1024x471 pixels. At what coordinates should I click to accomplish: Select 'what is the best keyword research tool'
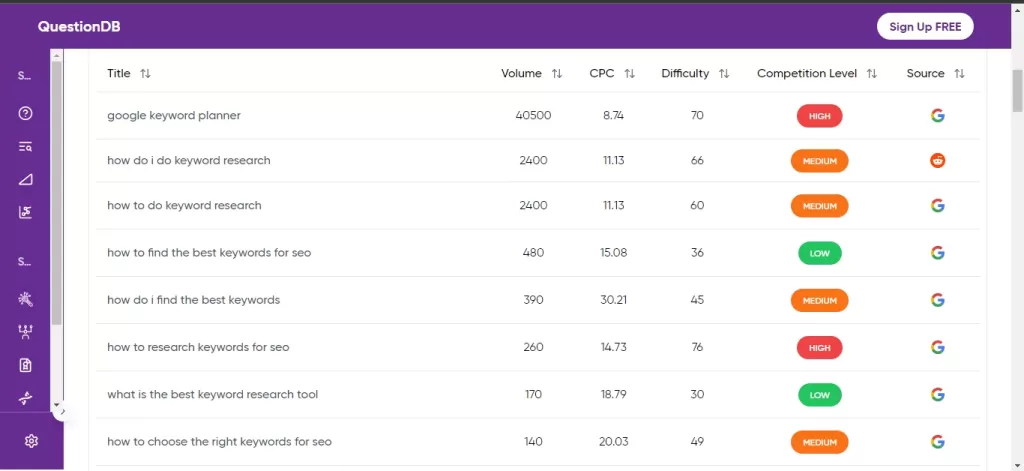212,394
